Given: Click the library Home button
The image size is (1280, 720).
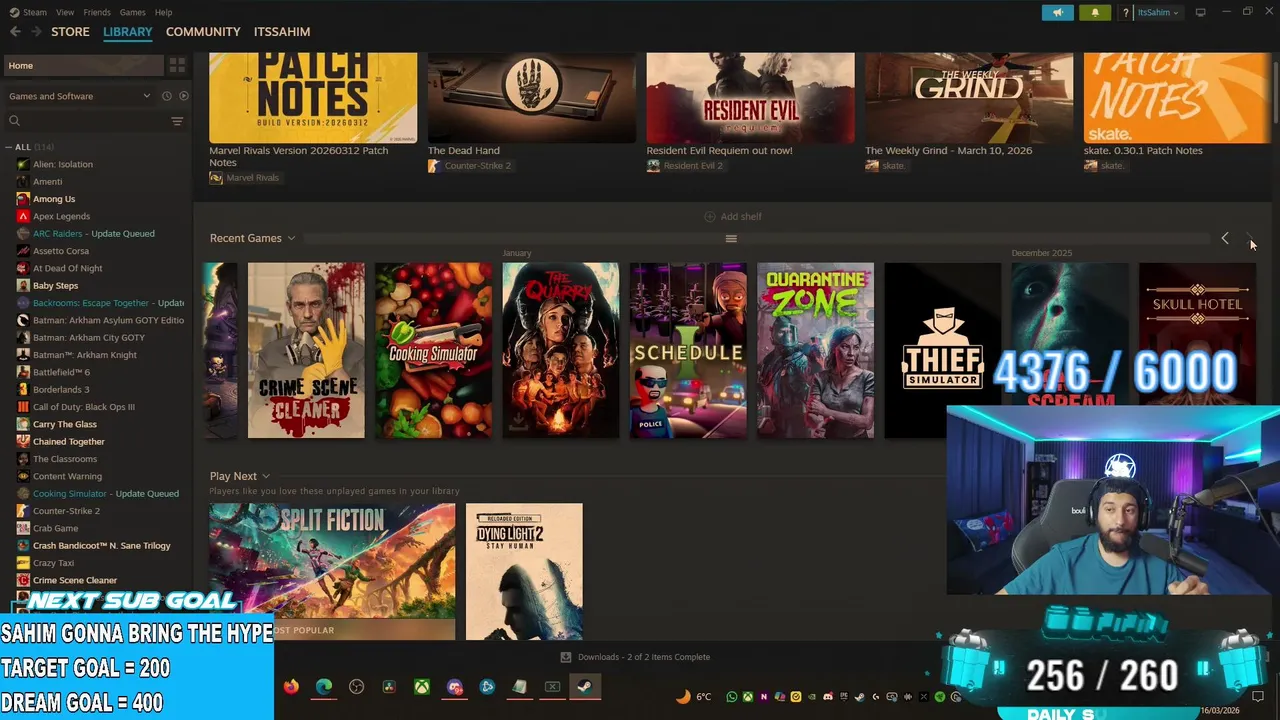Looking at the screenshot, I should [x=84, y=65].
